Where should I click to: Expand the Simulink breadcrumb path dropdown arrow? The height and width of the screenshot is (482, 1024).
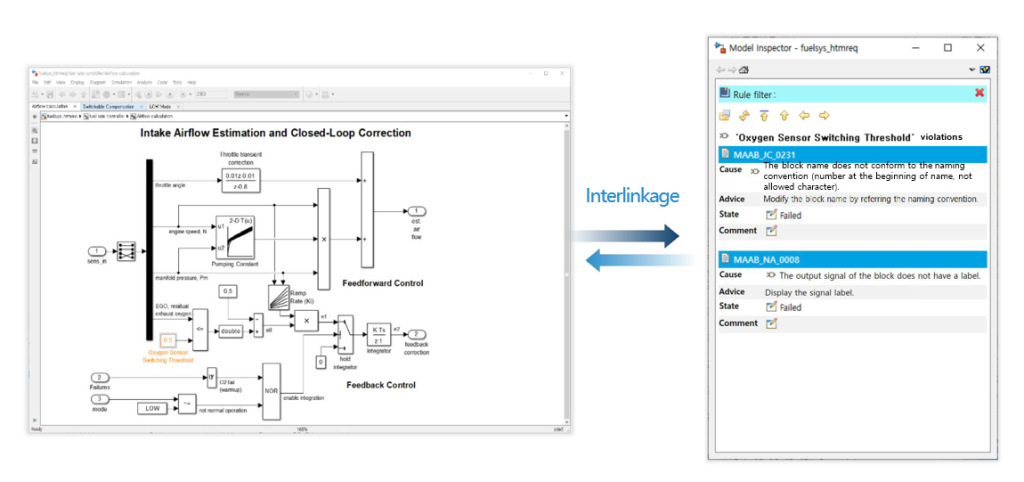566,116
